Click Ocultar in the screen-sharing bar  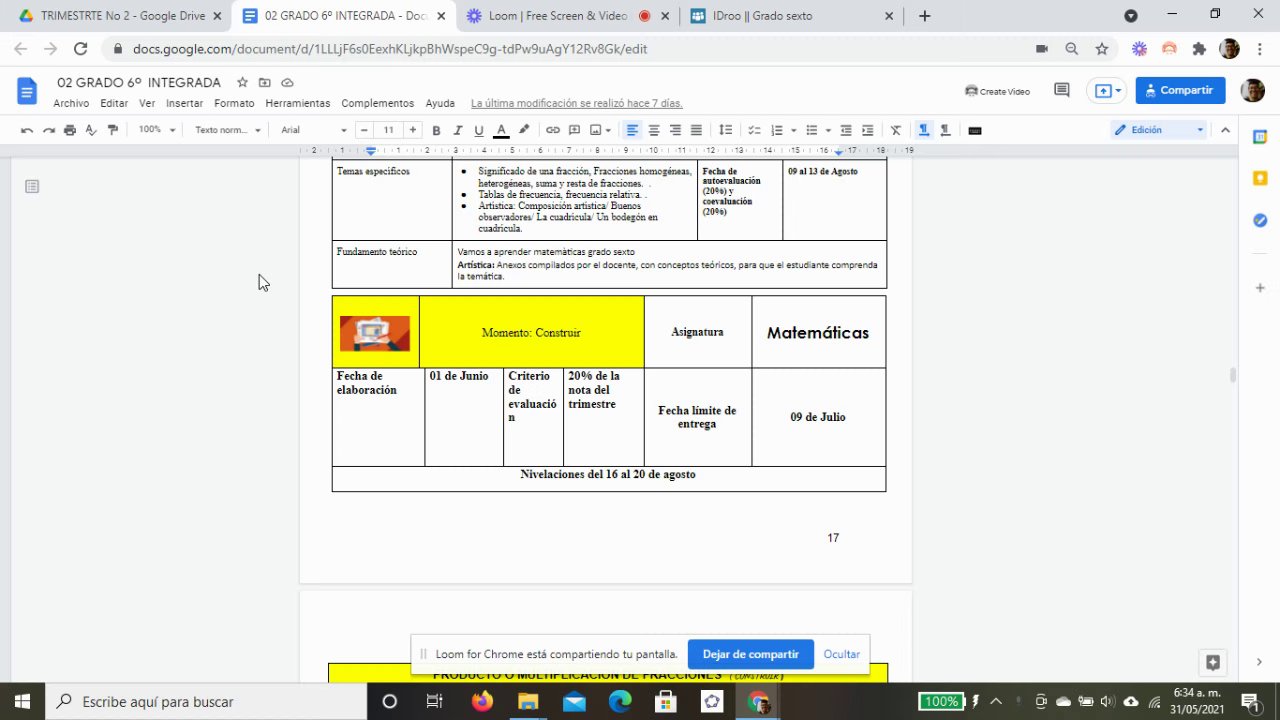point(841,654)
